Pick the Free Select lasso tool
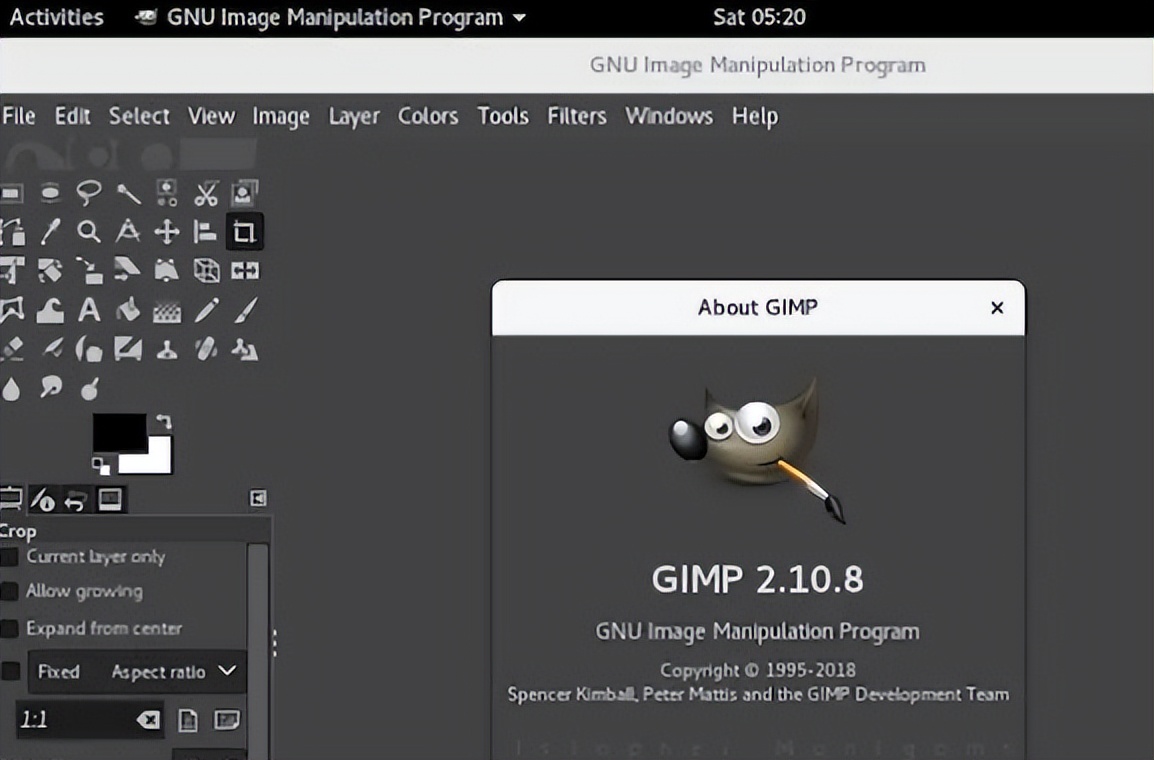This screenshot has height=760, width=1154. 89,193
